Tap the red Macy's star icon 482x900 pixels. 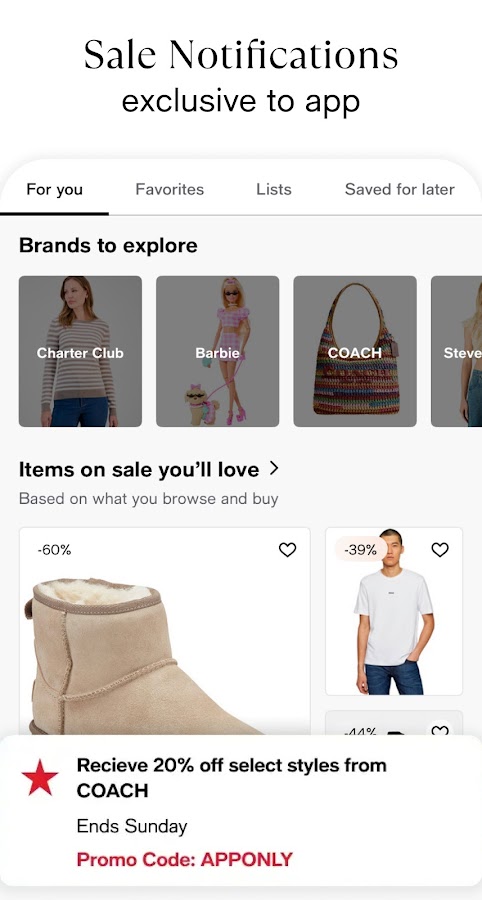pos(40,777)
